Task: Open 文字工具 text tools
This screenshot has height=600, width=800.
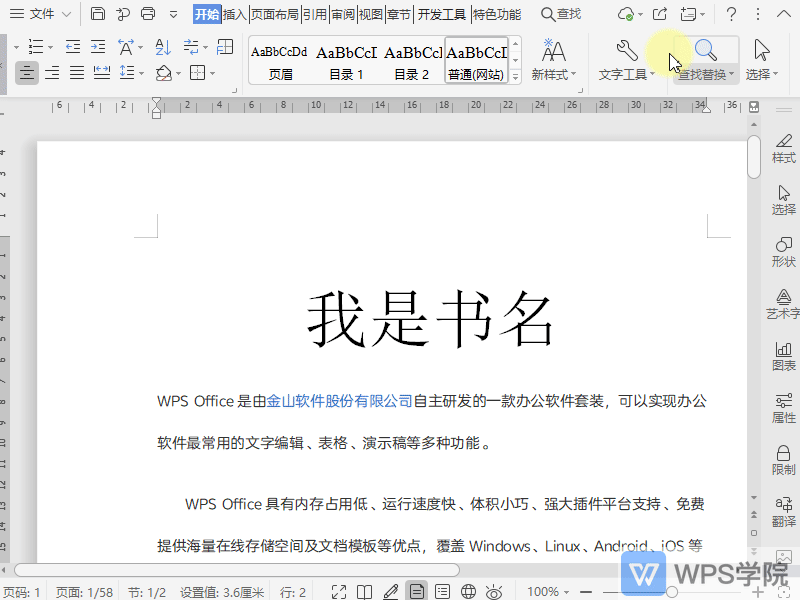Action: pyautogui.click(x=627, y=59)
